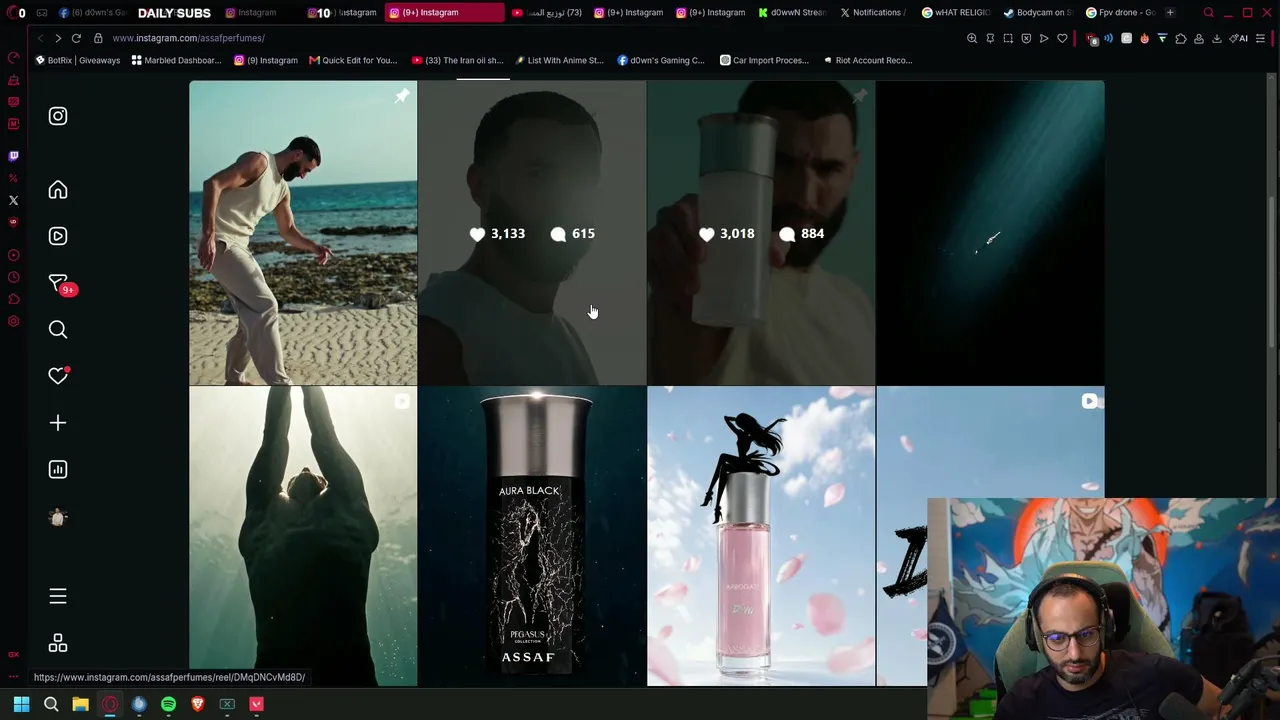
Task: Open Brave browser from the taskbar
Action: click(x=198, y=704)
